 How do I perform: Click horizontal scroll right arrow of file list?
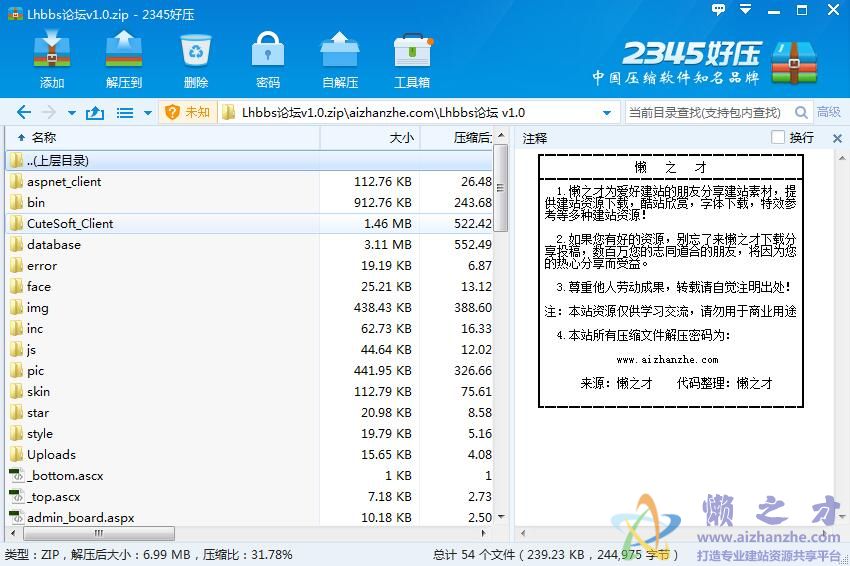[x=484, y=533]
